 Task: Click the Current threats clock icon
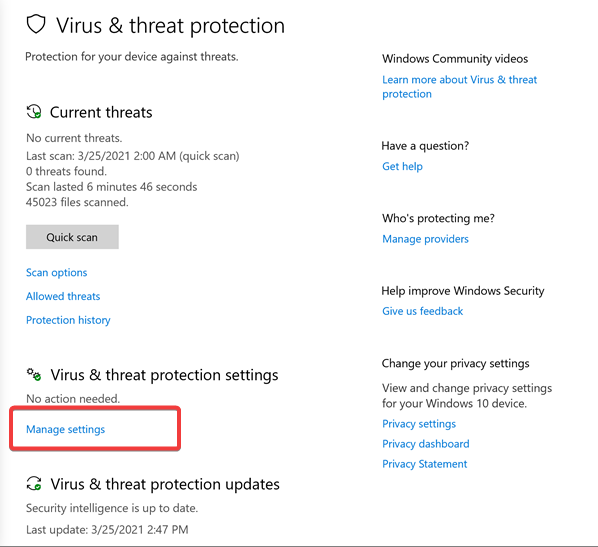pyautogui.click(x=34, y=112)
